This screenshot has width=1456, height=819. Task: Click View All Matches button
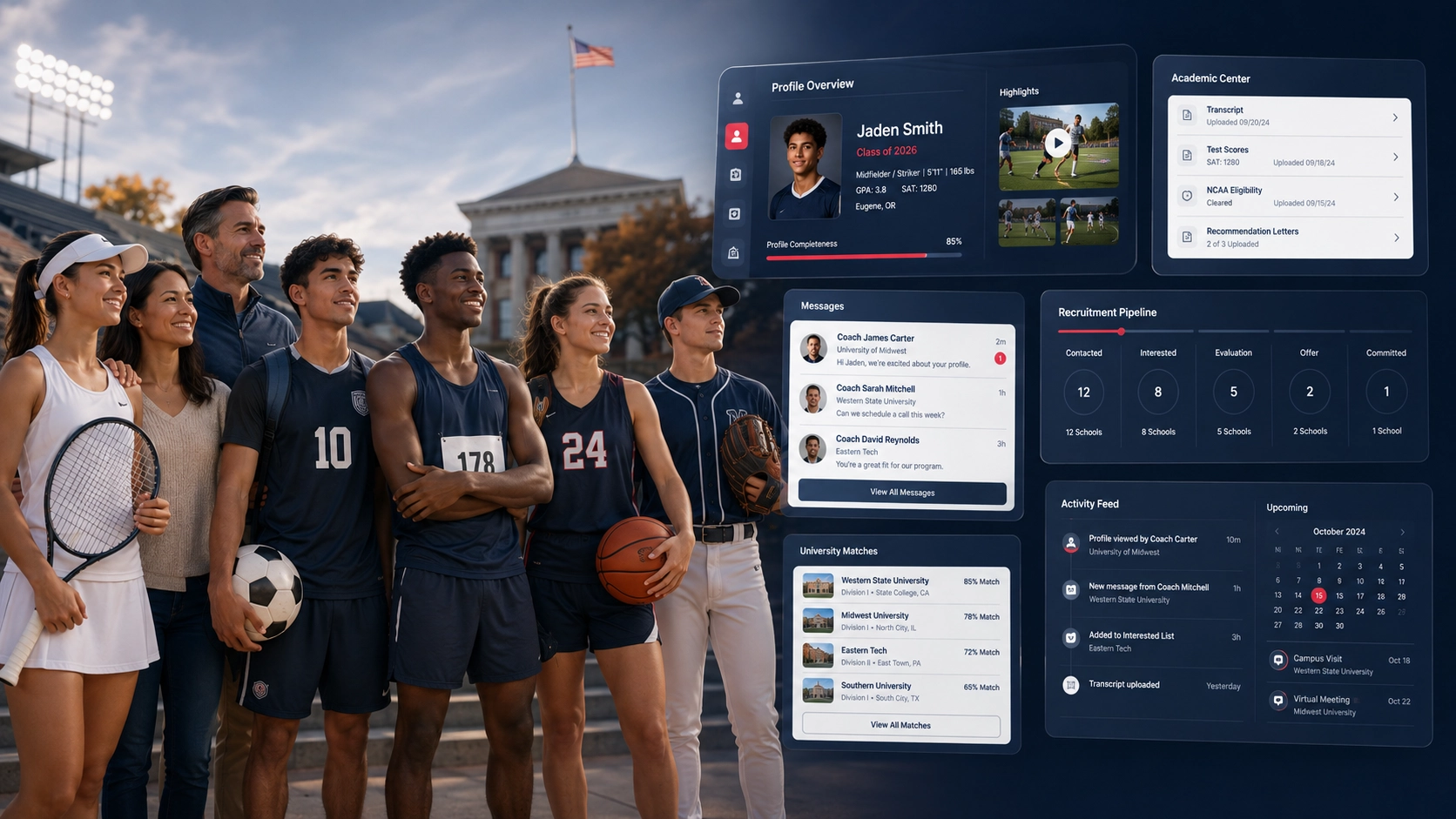click(900, 725)
